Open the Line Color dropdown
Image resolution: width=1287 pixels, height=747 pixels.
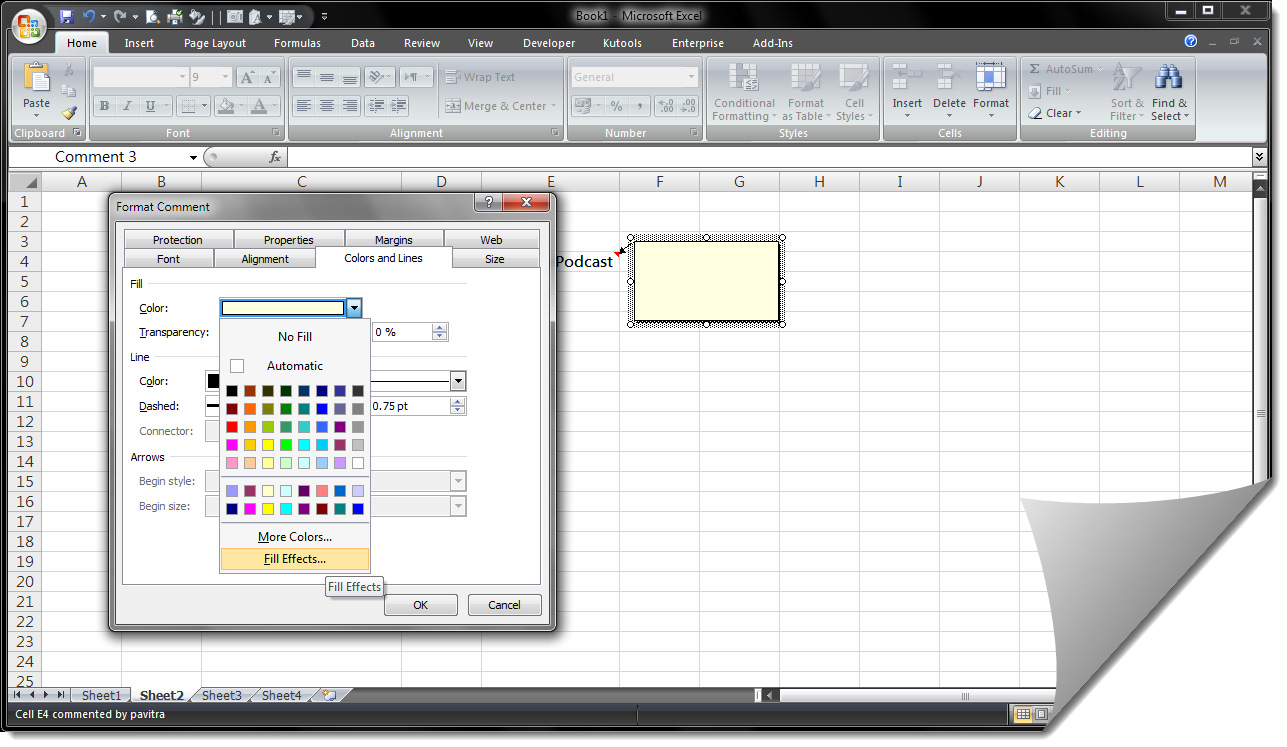[458, 381]
